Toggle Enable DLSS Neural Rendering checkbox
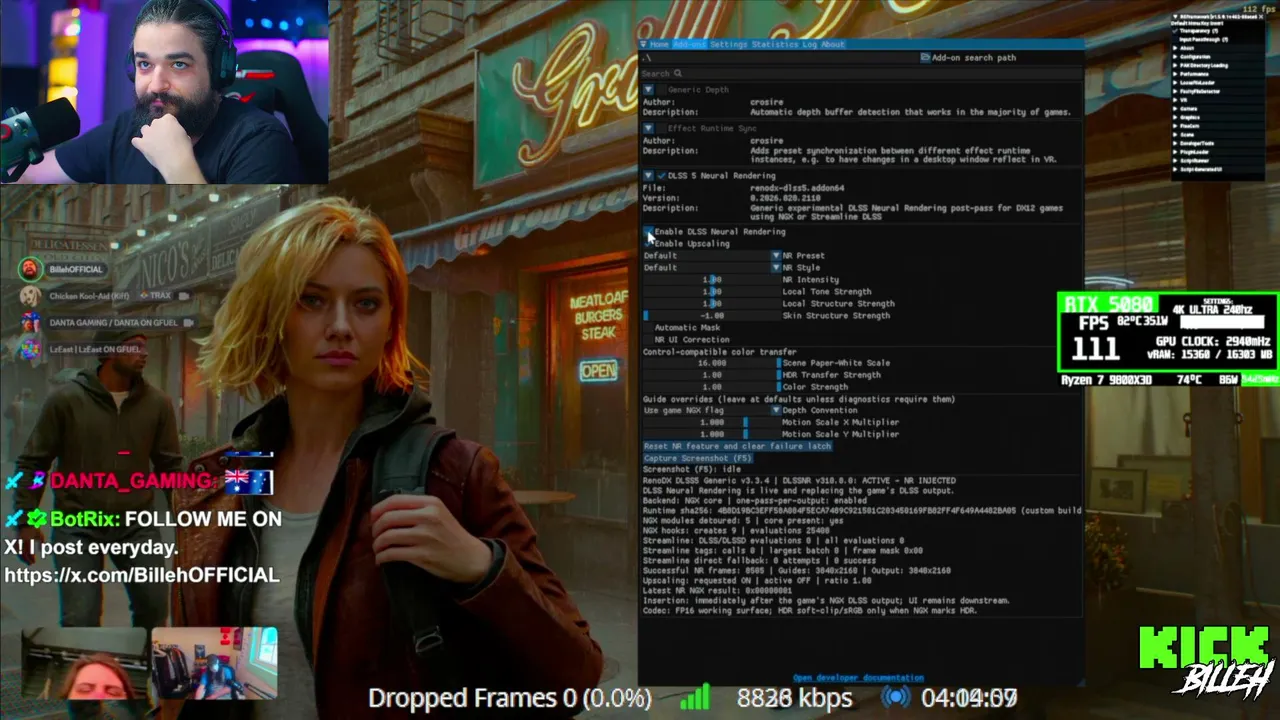 [648, 232]
